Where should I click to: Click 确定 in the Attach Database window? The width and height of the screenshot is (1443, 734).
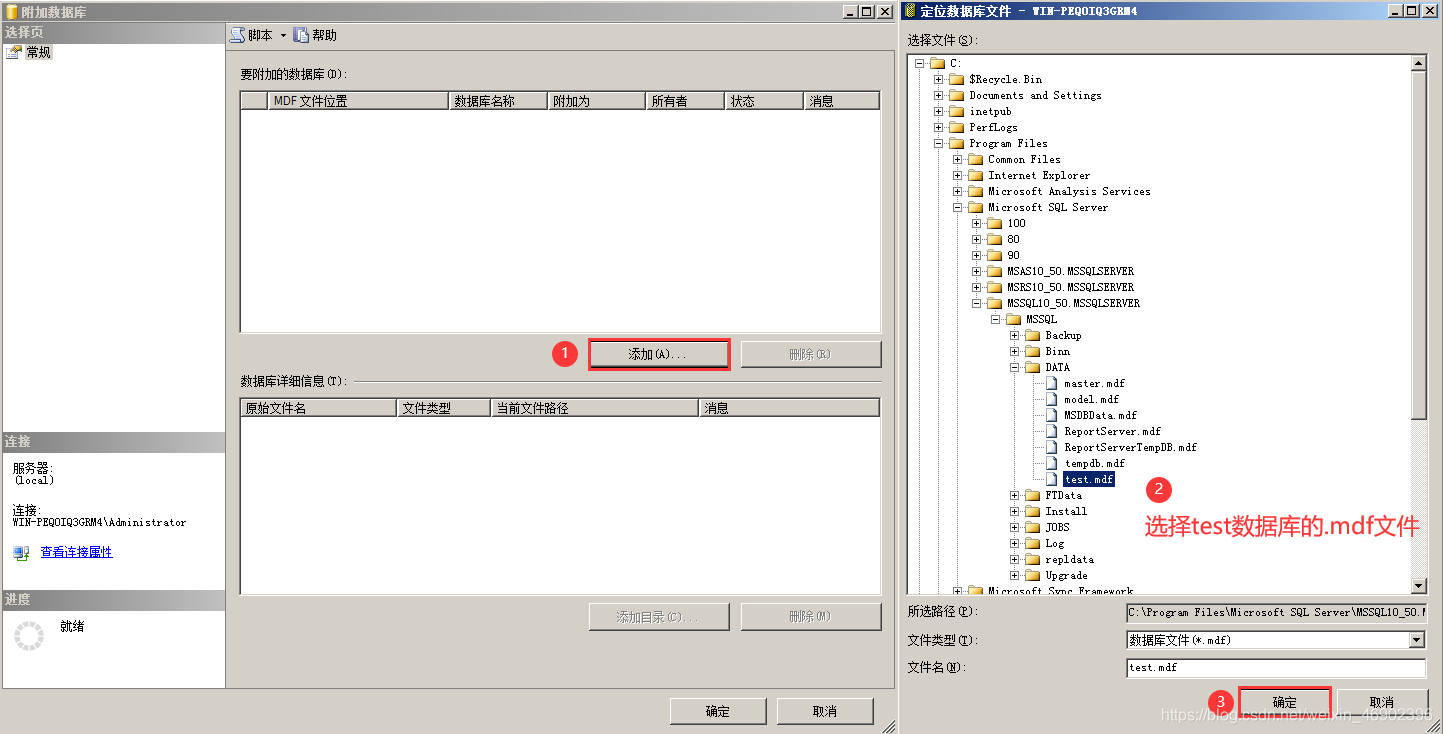coord(717,711)
